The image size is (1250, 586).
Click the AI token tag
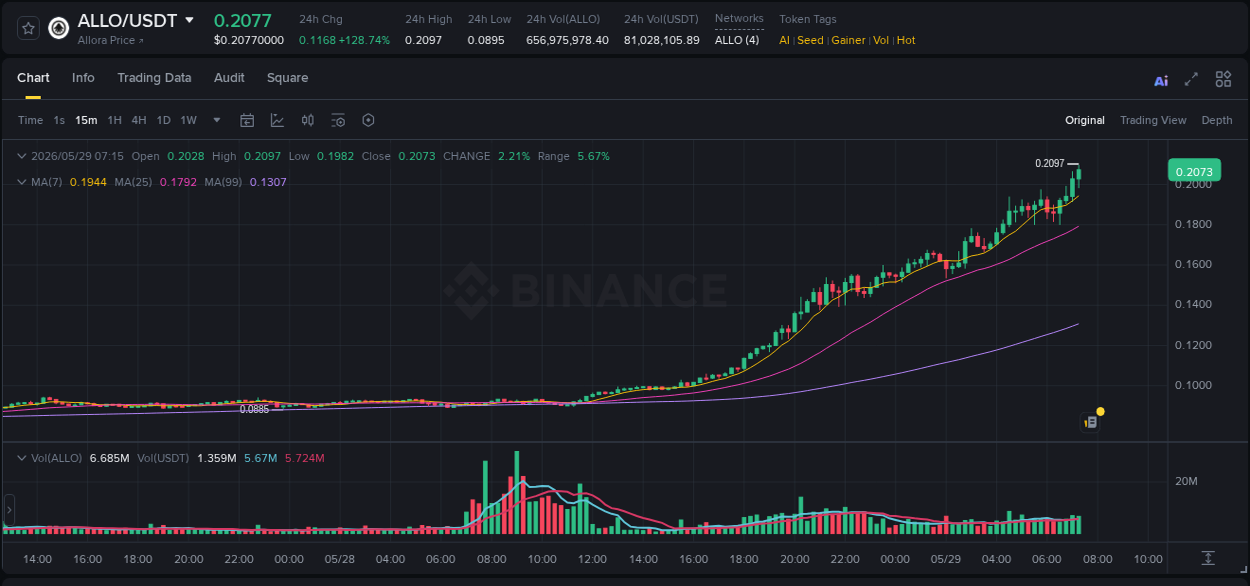pyautogui.click(x=785, y=40)
